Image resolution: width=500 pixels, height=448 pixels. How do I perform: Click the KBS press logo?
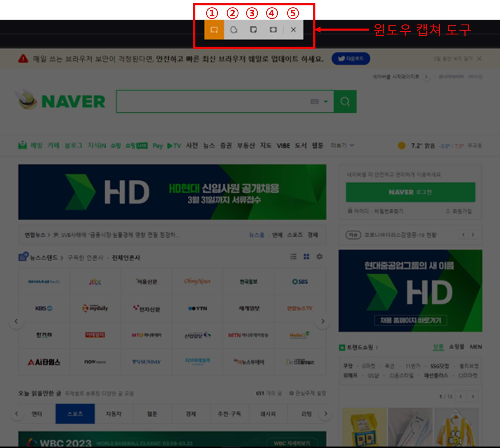coord(44,308)
